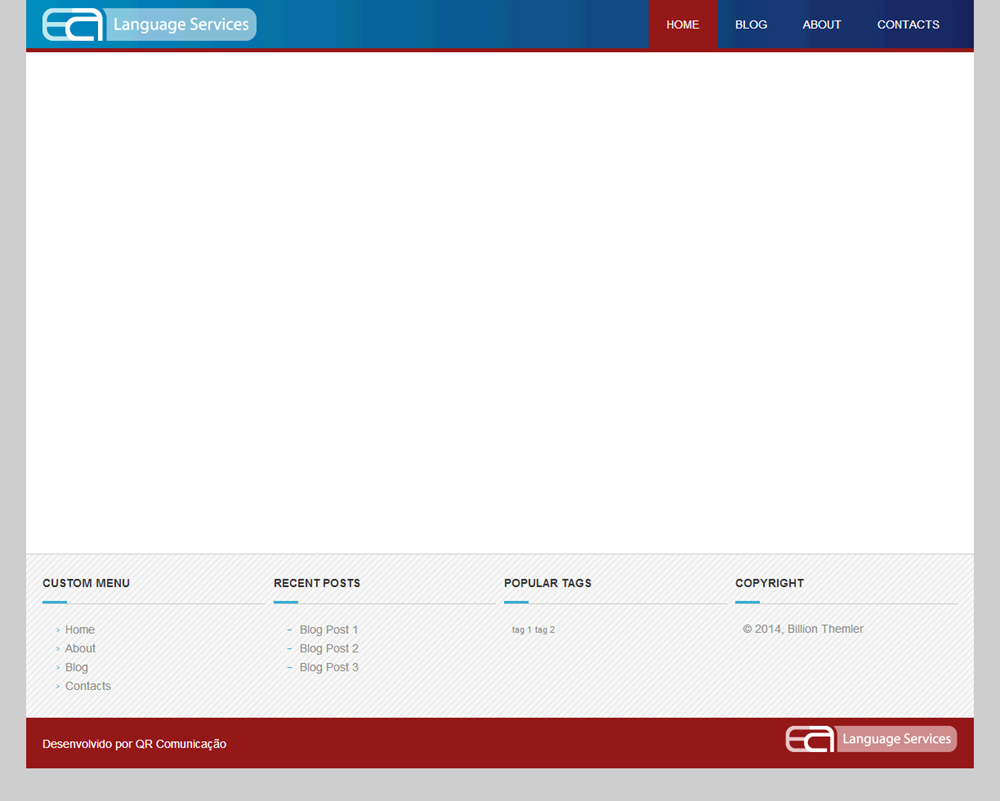Select tag 1 under Popular Tags
Image resolution: width=1000 pixels, height=801 pixels.
(522, 630)
